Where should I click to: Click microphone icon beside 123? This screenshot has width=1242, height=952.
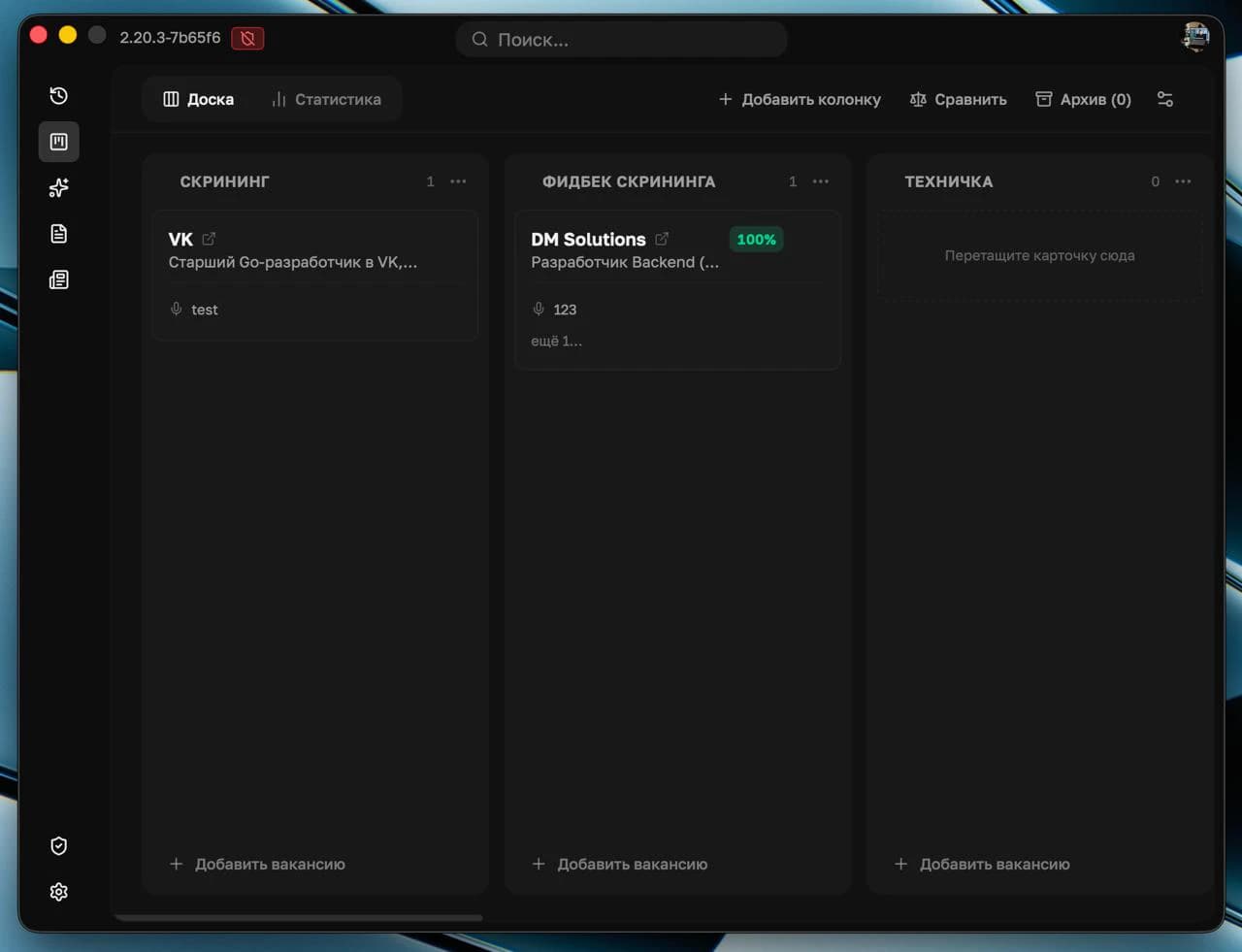539,309
